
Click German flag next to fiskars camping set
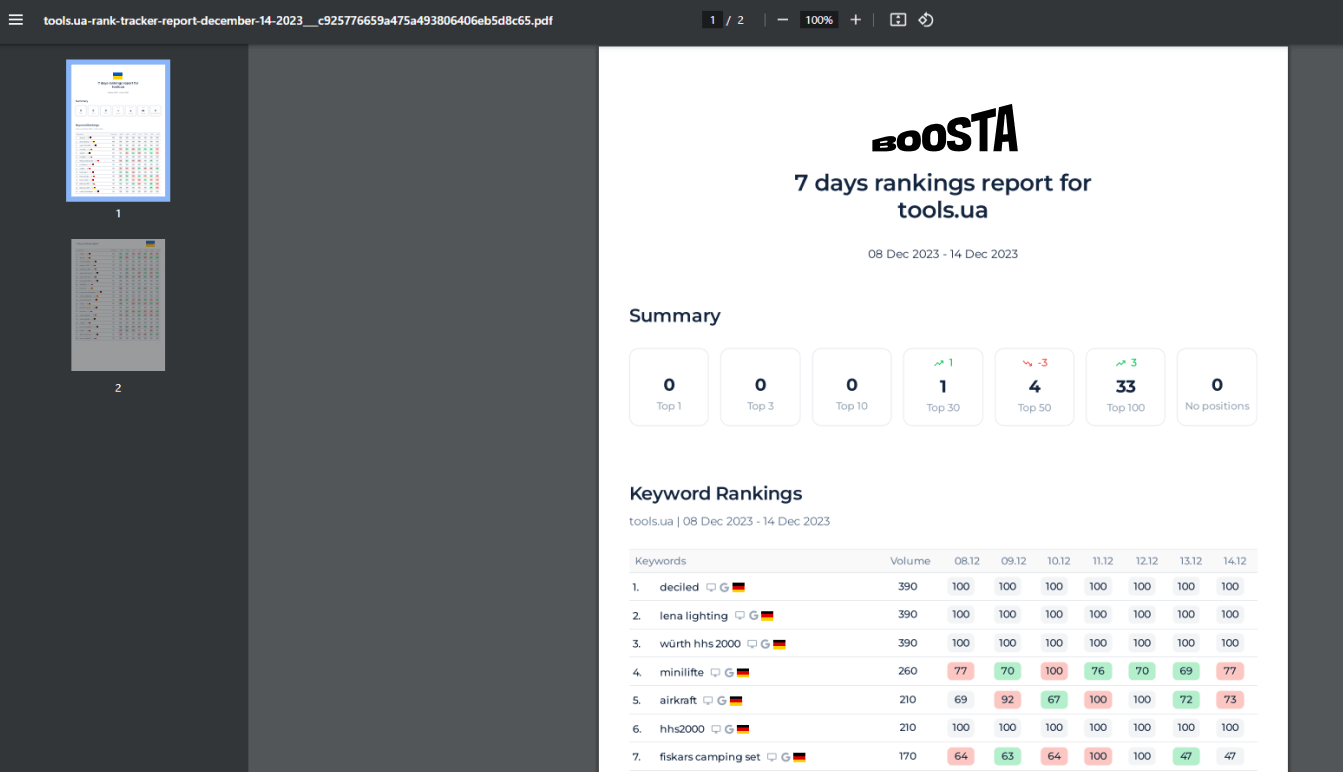(x=799, y=758)
